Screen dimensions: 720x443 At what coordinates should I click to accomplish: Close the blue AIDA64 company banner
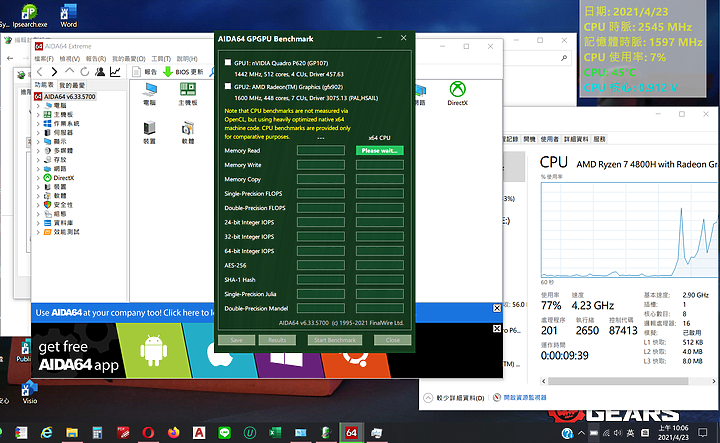coord(497,308)
